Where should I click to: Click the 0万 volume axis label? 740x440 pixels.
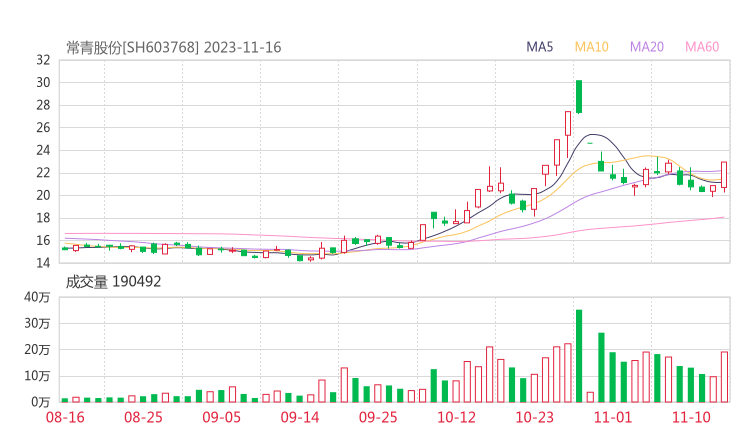41,402
